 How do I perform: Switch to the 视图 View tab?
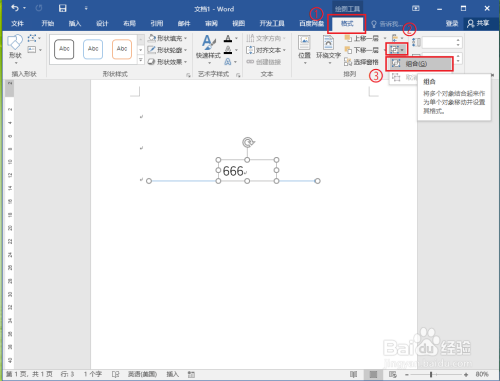point(239,23)
